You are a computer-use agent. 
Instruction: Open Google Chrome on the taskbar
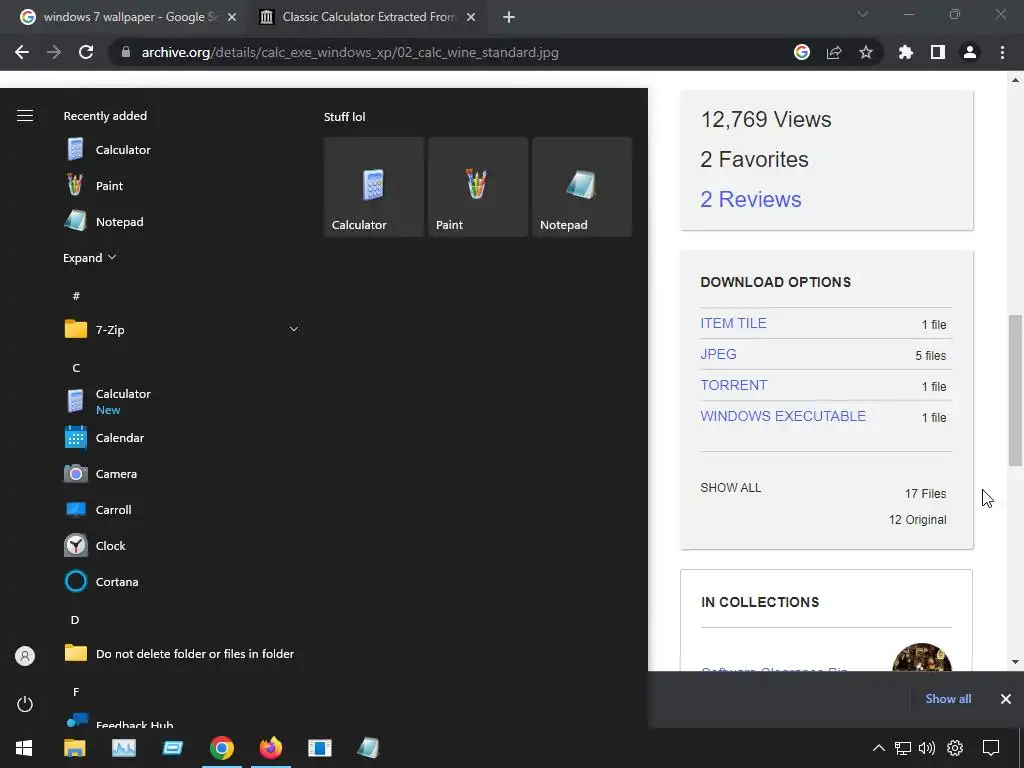pos(221,748)
